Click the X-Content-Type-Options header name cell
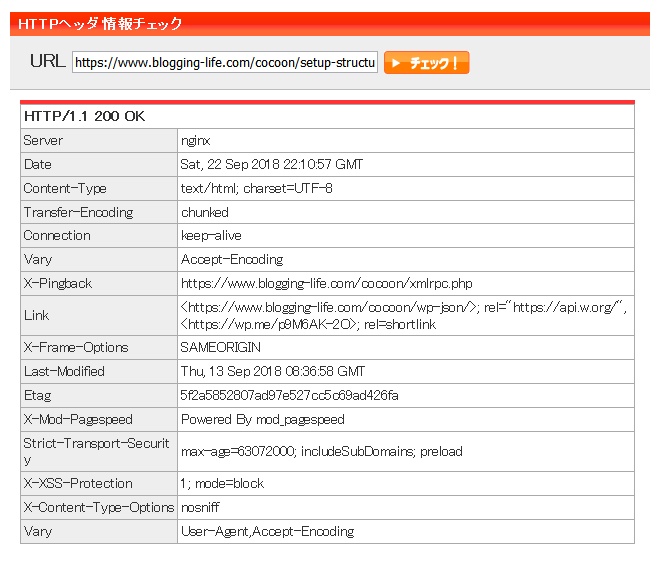The image size is (658, 570). (99, 507)
